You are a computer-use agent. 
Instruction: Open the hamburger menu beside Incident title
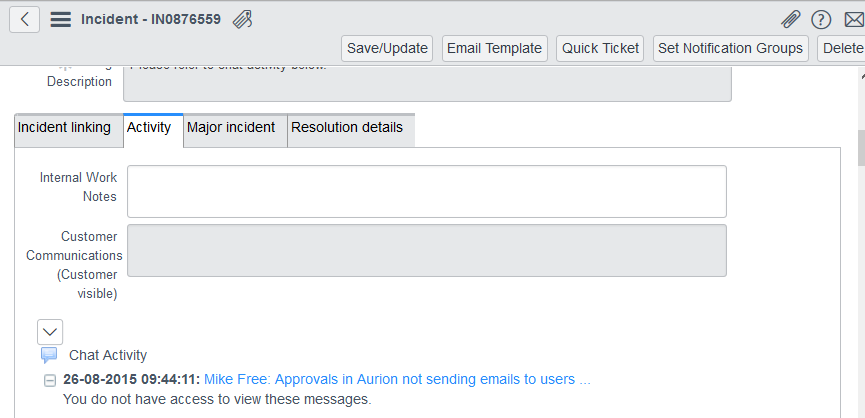point(61,20)
